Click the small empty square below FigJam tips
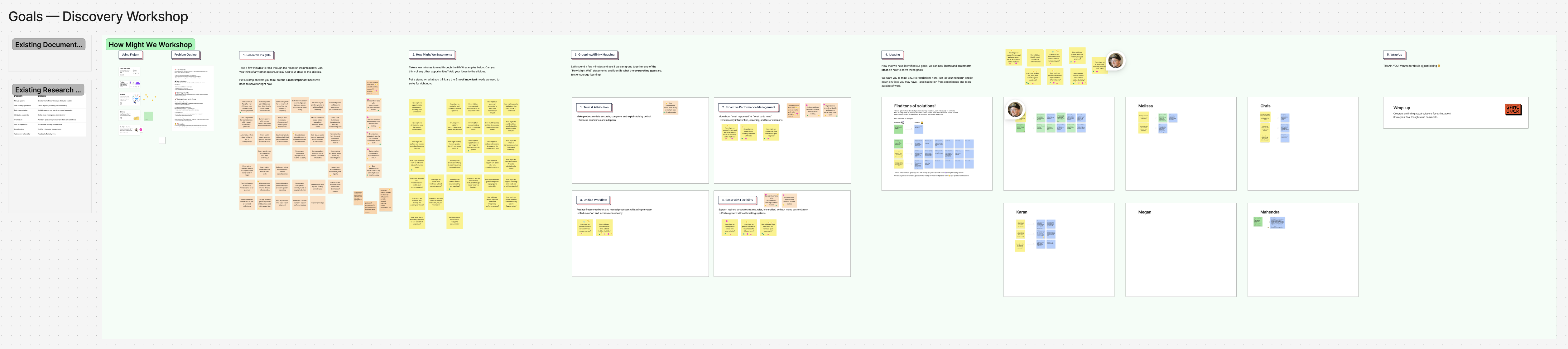 [162, 141]
